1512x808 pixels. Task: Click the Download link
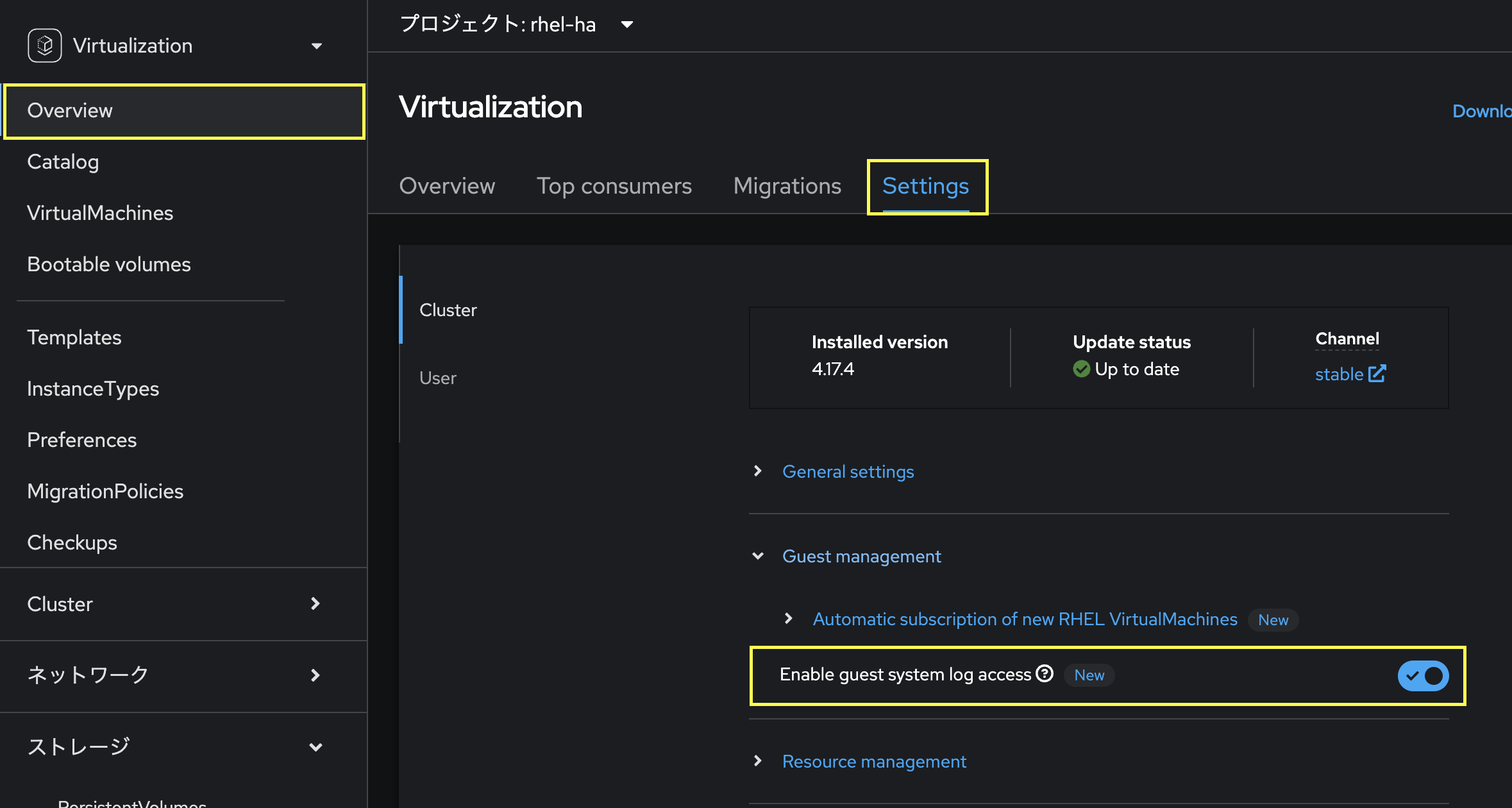pos(1482,110)
